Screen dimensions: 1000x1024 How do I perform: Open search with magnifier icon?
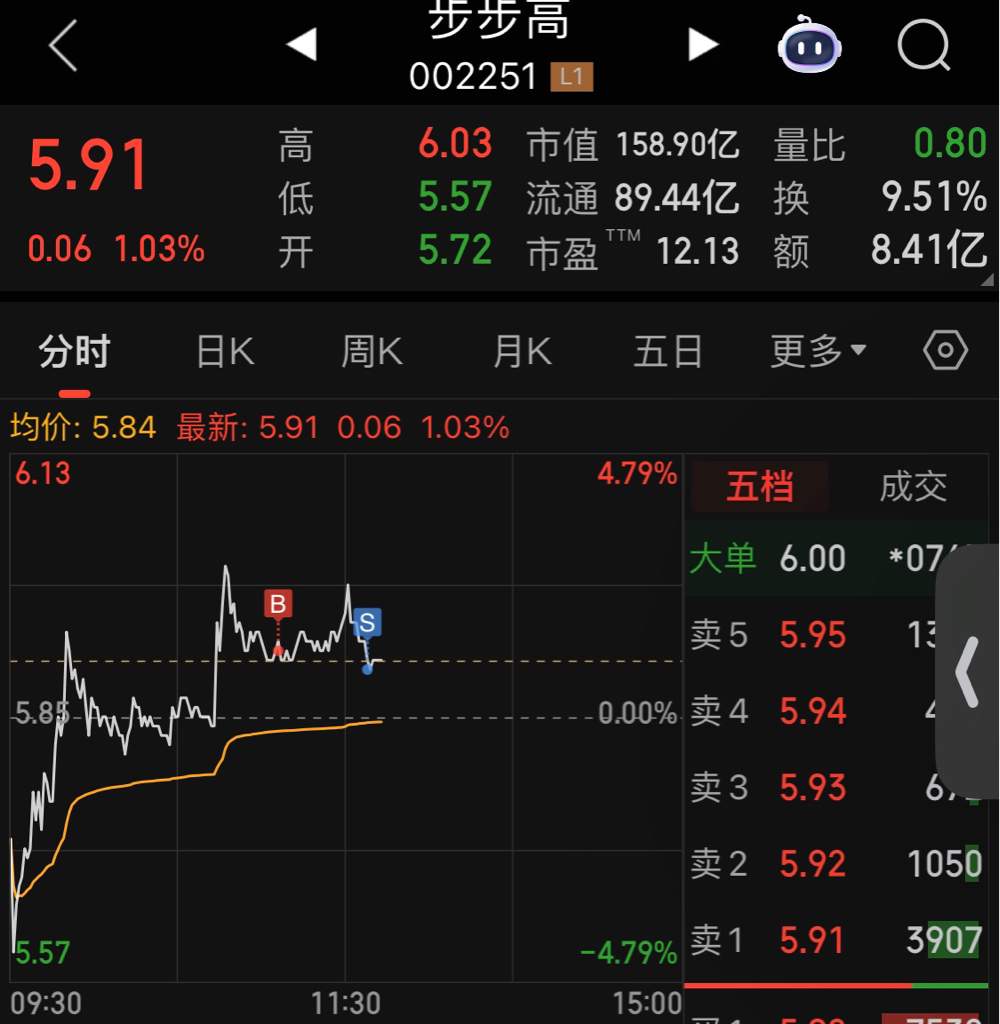[x=924, y=45]
